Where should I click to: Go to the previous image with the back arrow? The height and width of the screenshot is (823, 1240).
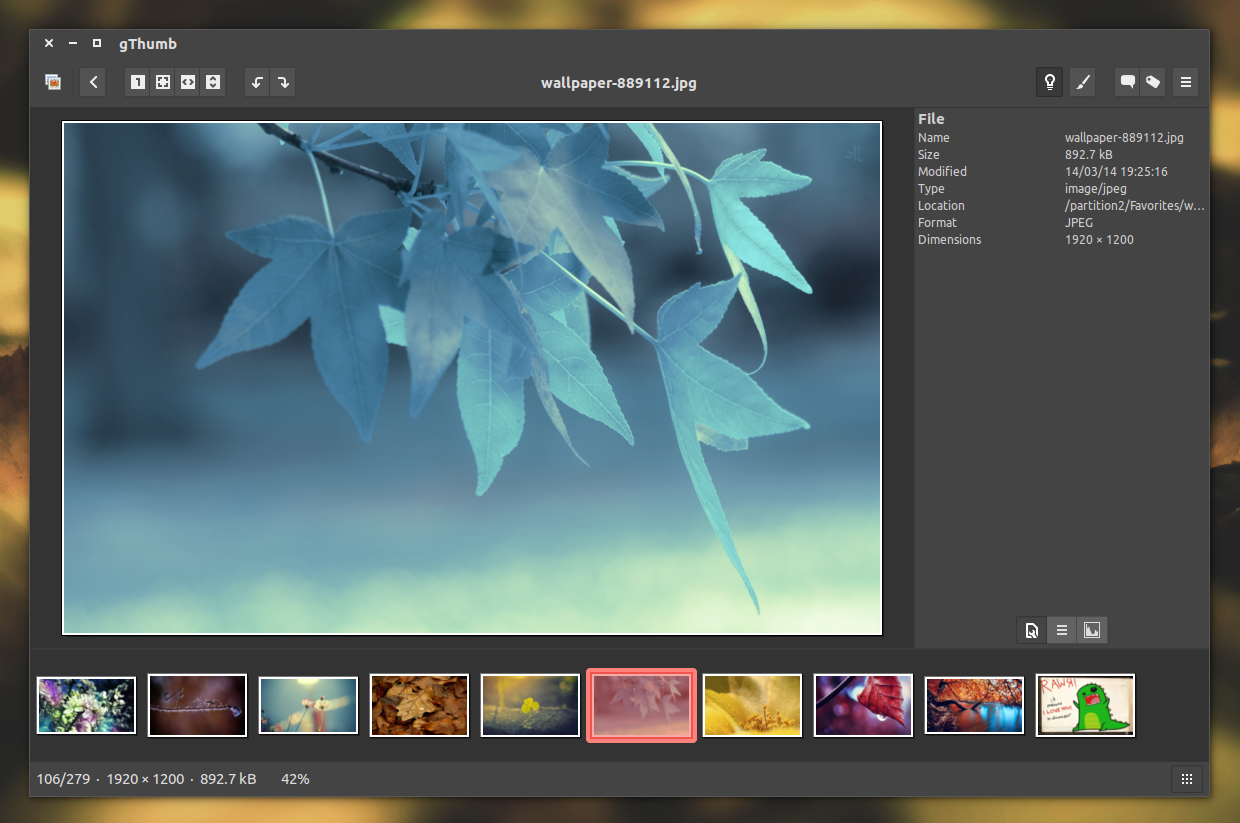click(x=92, y=82)
